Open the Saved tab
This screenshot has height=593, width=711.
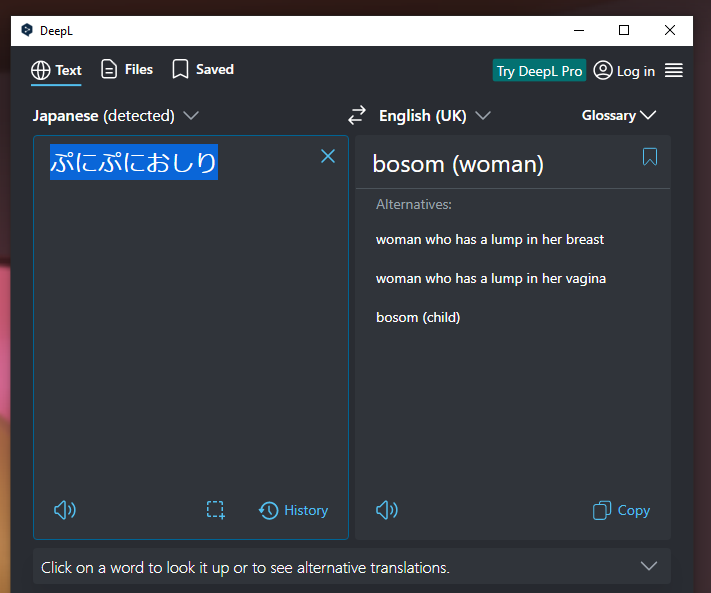coord(203,69)
